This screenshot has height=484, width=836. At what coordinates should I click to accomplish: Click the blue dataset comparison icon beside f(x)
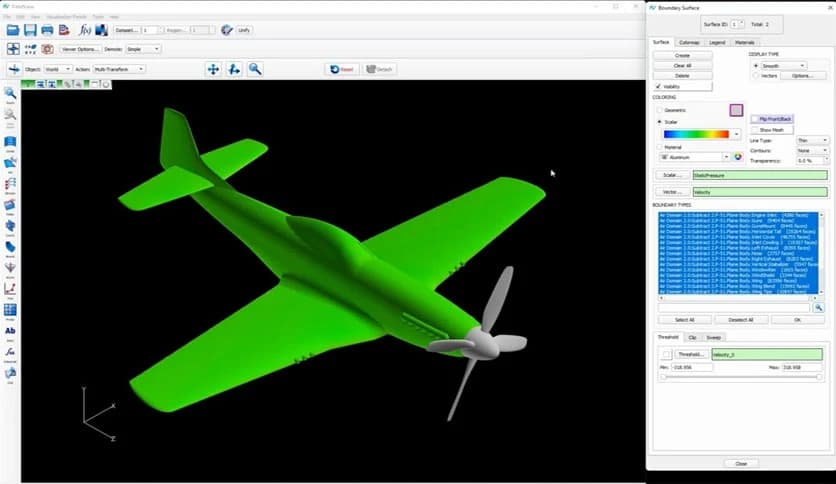pyautogui.click(x=101, y=30)
